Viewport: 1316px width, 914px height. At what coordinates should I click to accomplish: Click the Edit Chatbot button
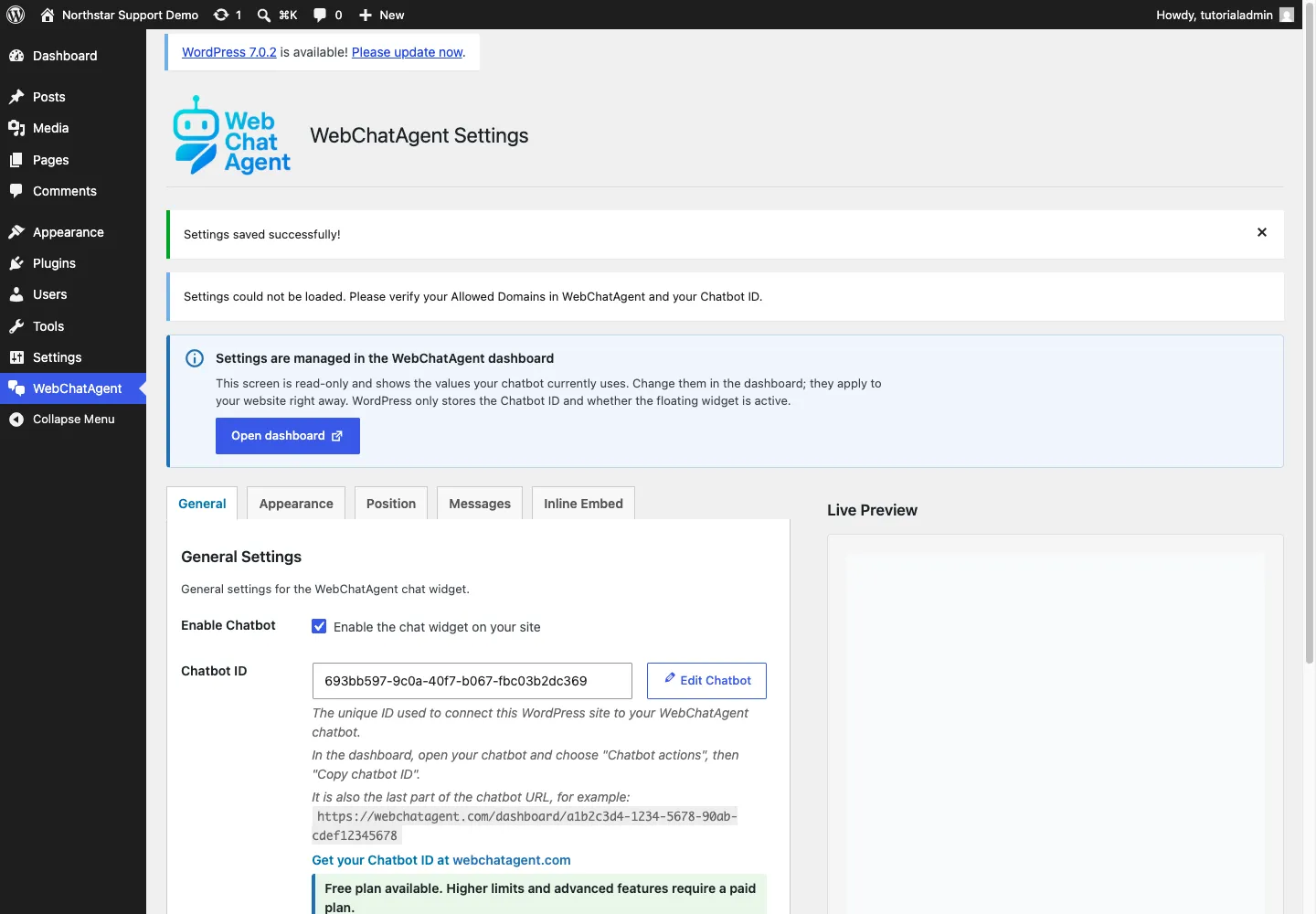(706, 681)
